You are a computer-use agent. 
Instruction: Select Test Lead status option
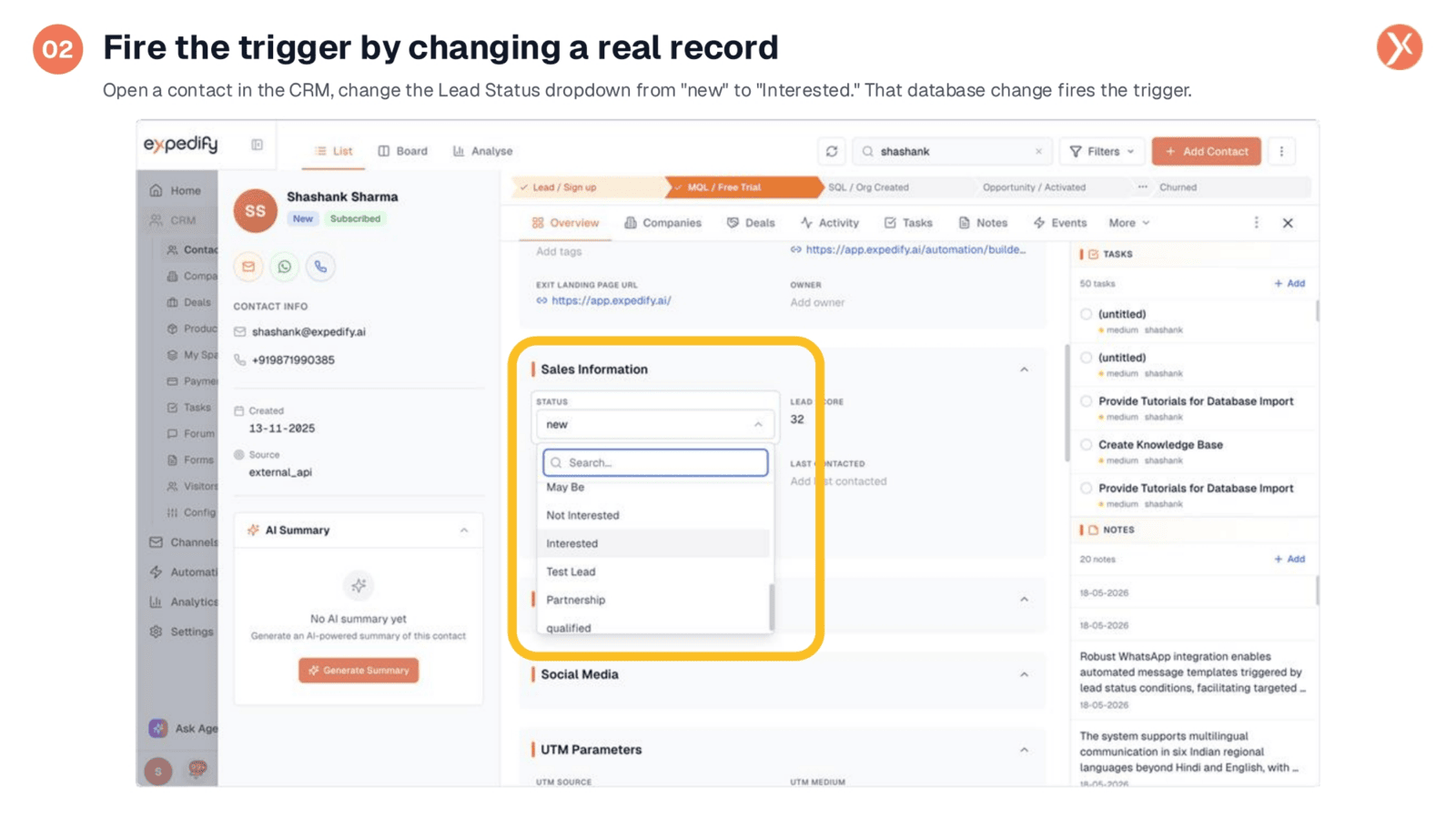654,571
